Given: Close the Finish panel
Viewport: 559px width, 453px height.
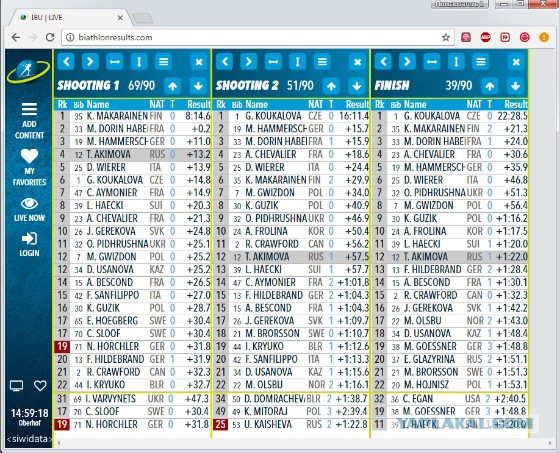Looking at the screenshot, I should [516, 62].
